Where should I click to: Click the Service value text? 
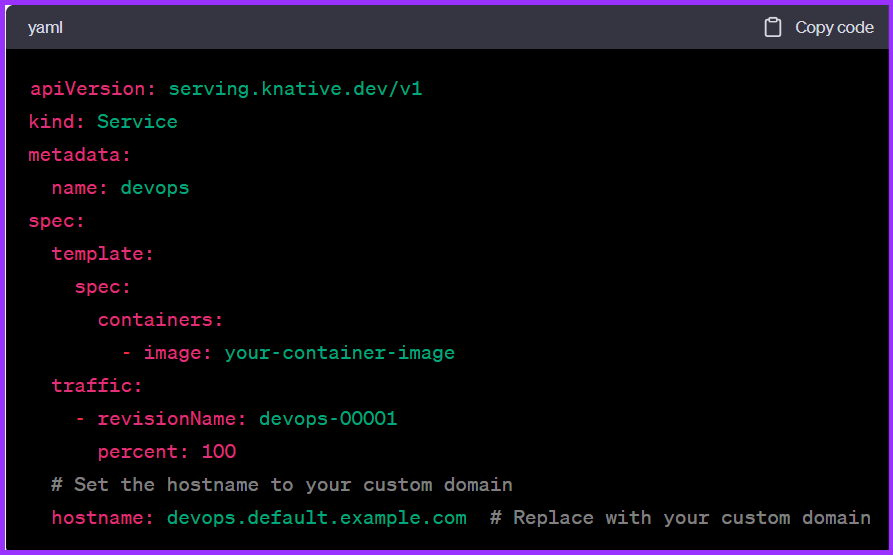click(137, 121)
